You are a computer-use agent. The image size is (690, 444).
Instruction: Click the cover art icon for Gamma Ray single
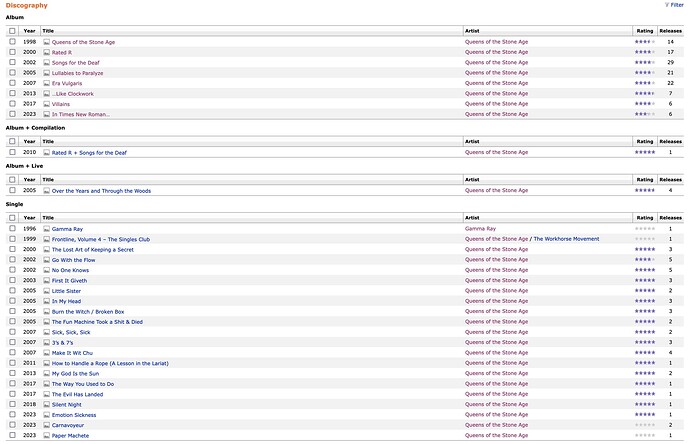point(47,229)
